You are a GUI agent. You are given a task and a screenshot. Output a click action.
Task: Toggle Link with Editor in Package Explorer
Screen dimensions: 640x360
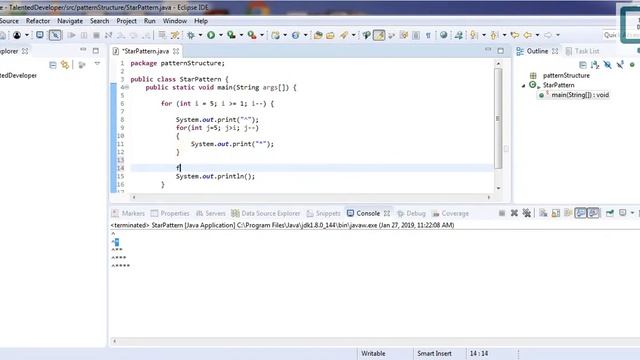[x=65, y=64]
